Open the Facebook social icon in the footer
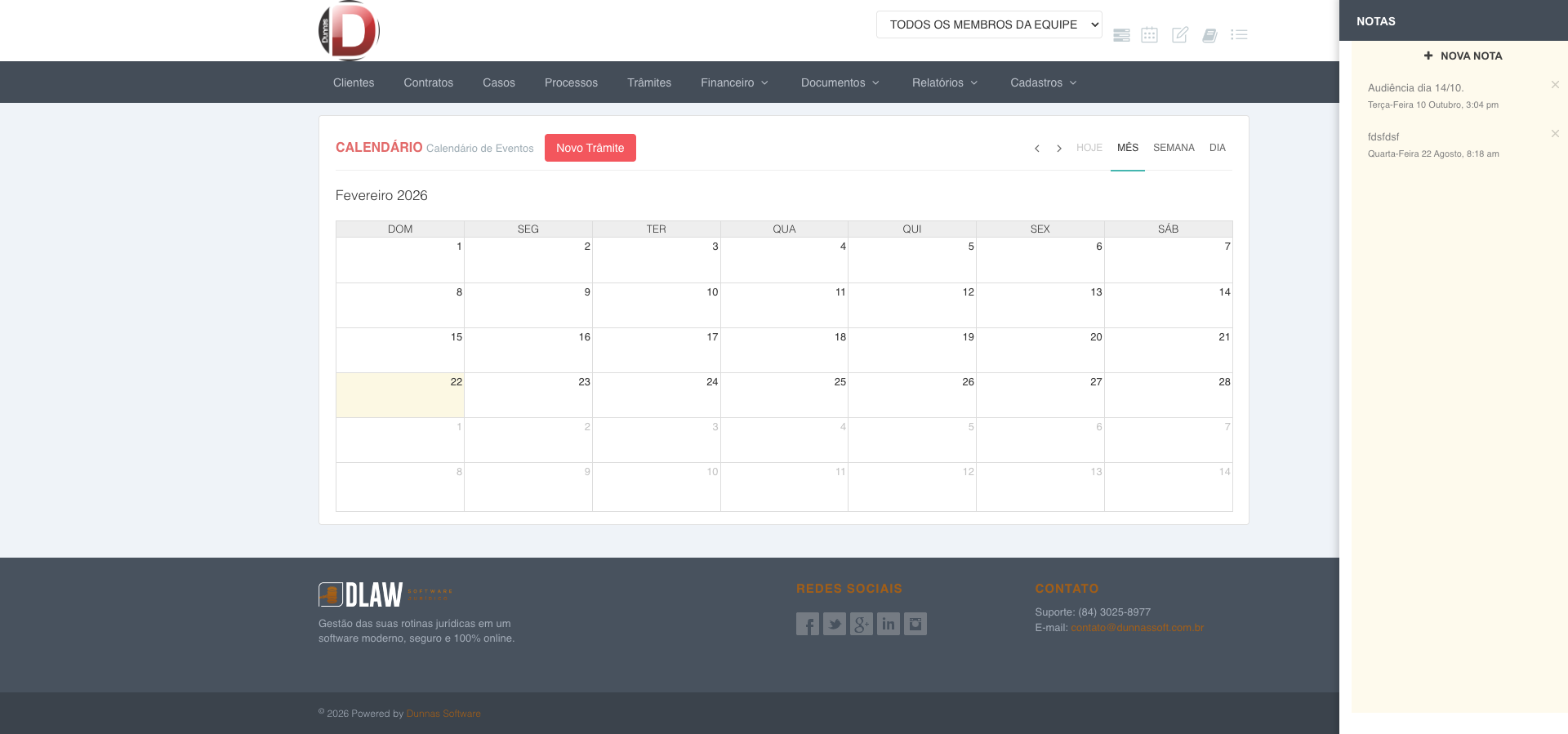This screenshot has height=734, width=1568. point(808,624)
